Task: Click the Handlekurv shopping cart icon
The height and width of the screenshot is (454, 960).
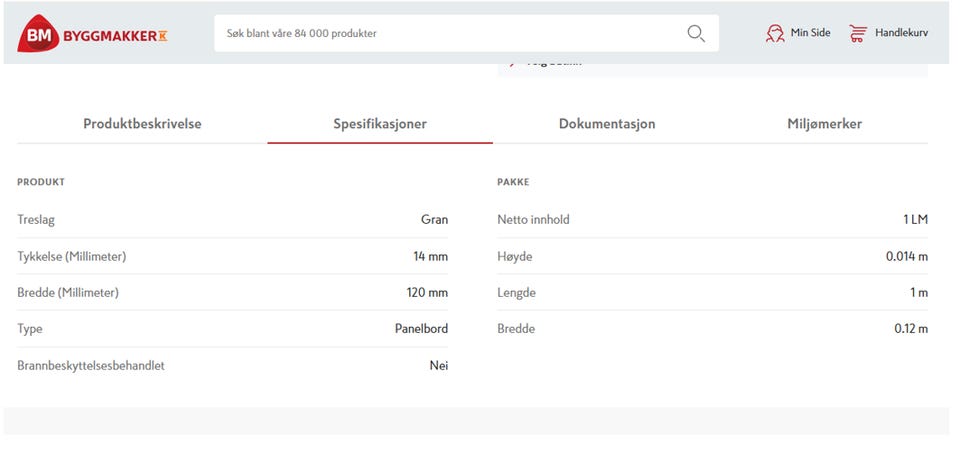Action: [x=858, y=33]
